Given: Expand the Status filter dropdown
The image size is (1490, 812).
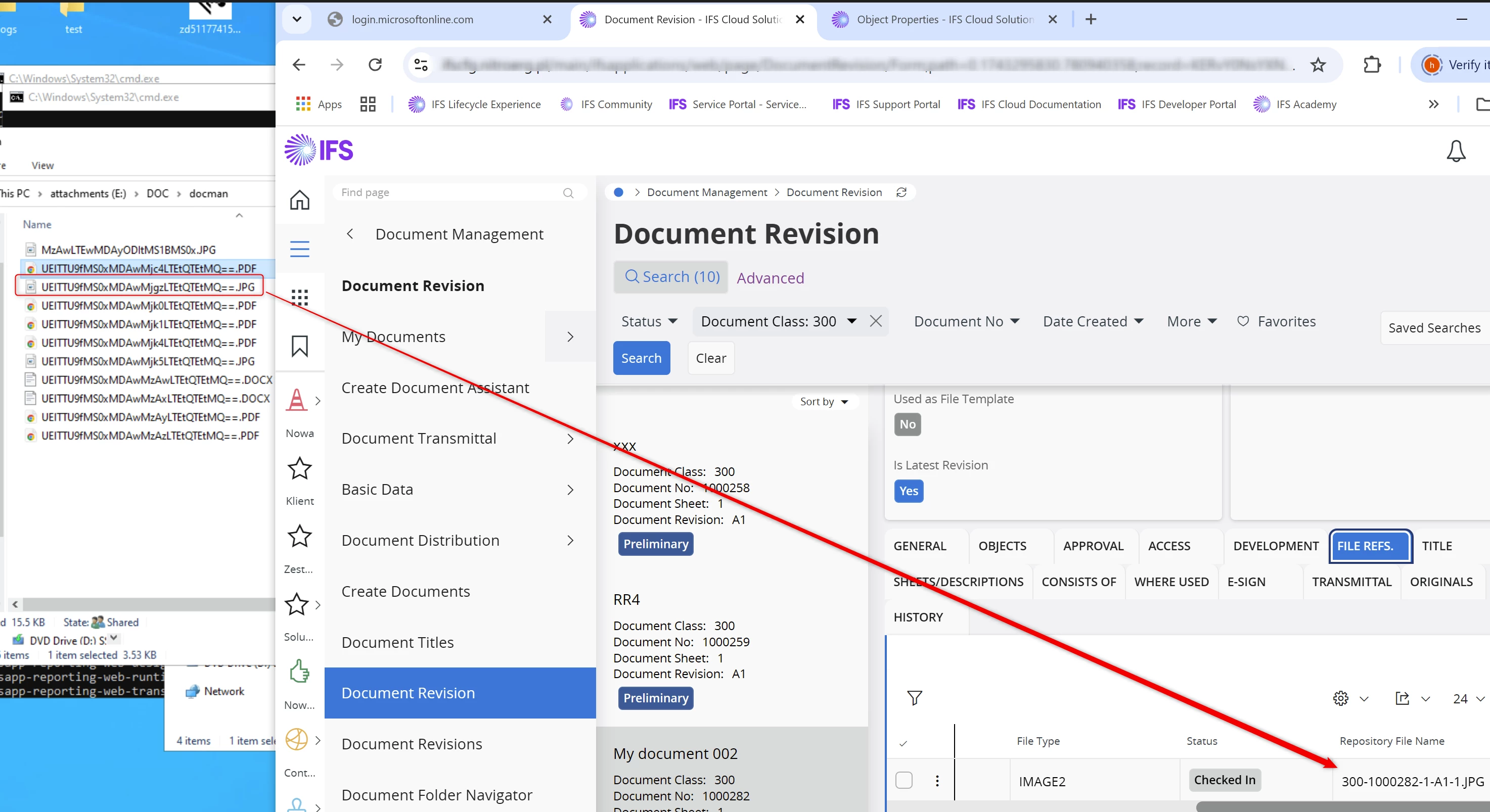Looking at the screenshot, I should coord(648,321).
